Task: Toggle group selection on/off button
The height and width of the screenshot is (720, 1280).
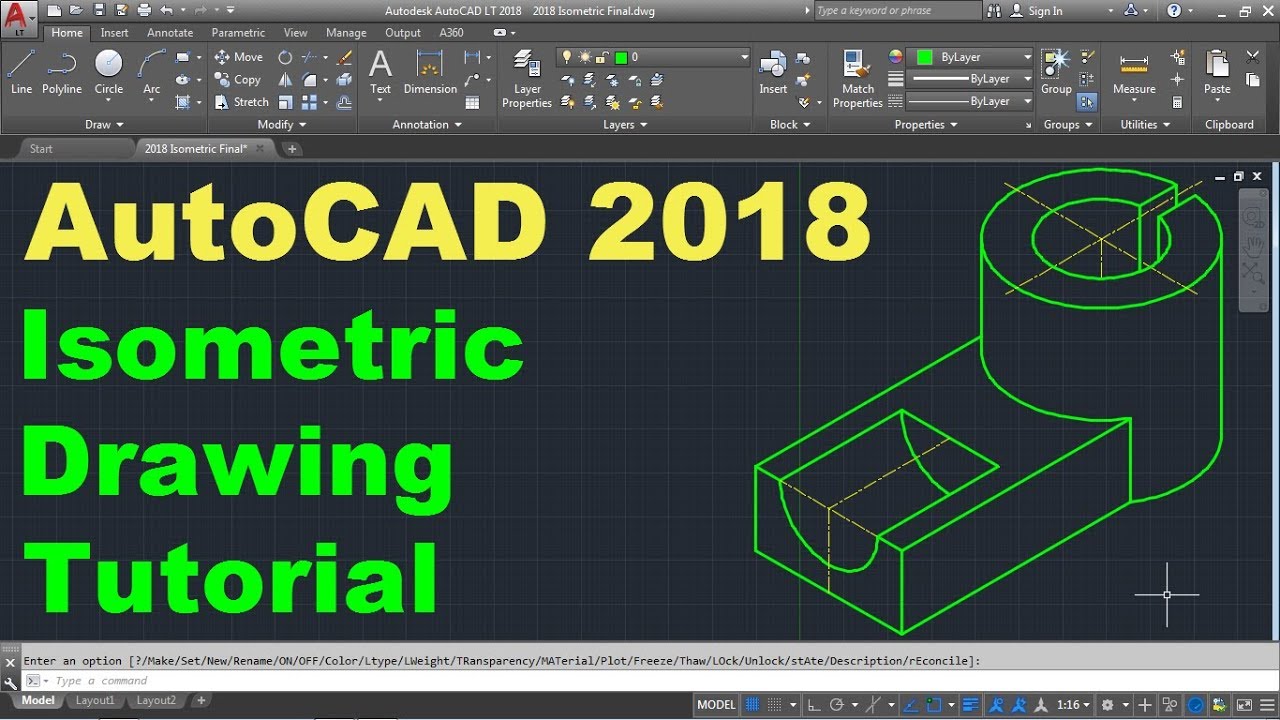Action: 1087,102
